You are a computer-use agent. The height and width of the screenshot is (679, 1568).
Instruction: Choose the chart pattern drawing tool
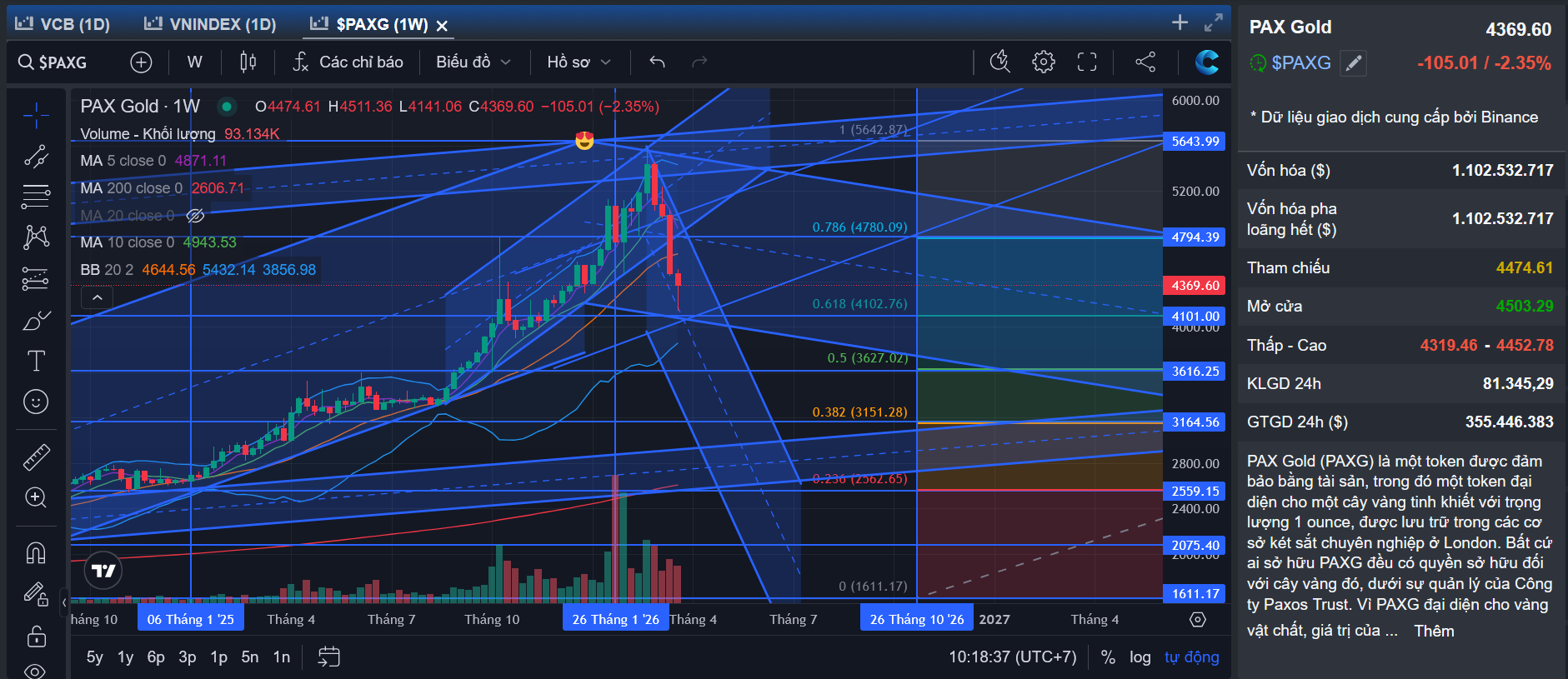tap(36, 237)
